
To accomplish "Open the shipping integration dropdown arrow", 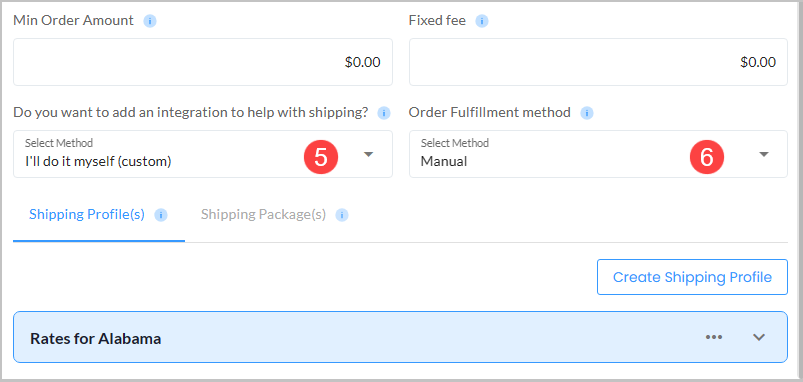I will (x=369, y=154).
